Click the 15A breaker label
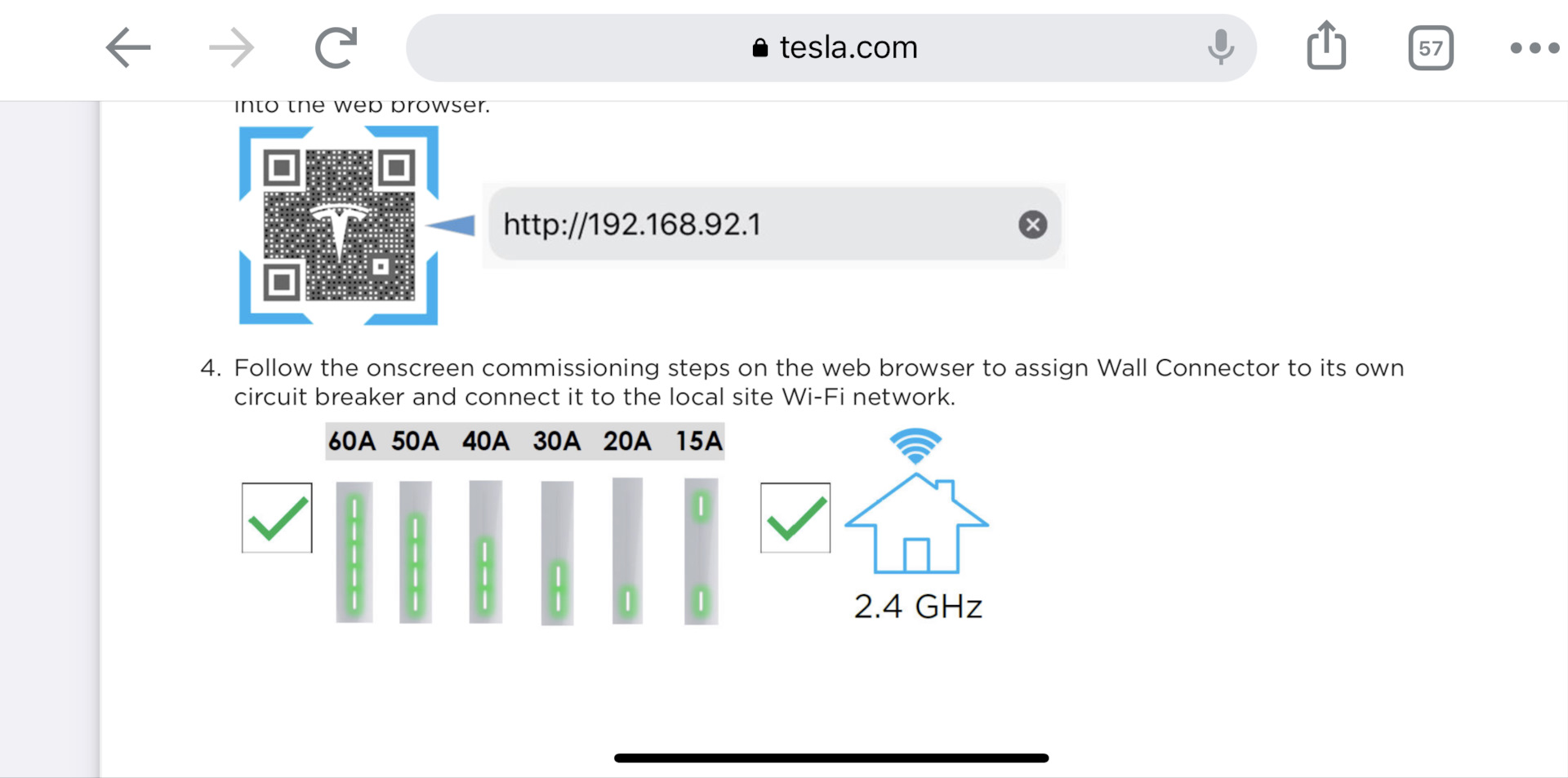Image resolution: width=1568 pixels, height=778 pixels. click(x=699, y=441)
